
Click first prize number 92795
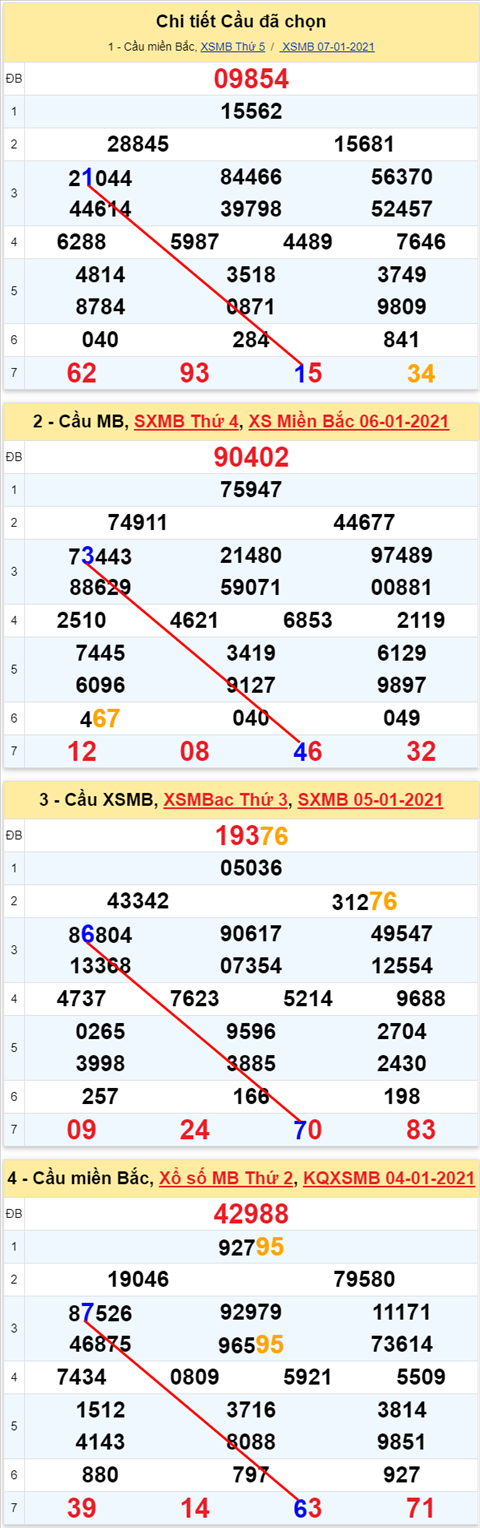click(x=251, y=1246)
